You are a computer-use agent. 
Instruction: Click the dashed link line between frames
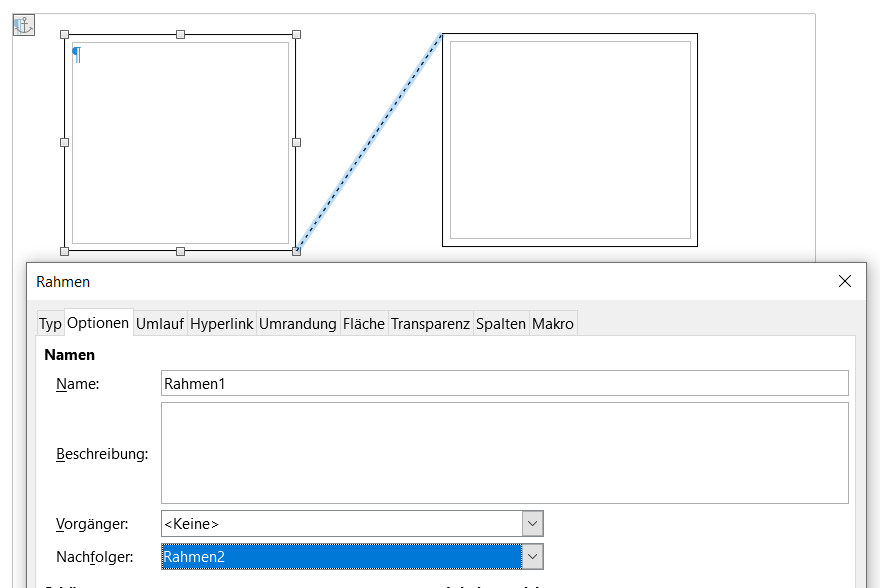click(x=369, y=141)
